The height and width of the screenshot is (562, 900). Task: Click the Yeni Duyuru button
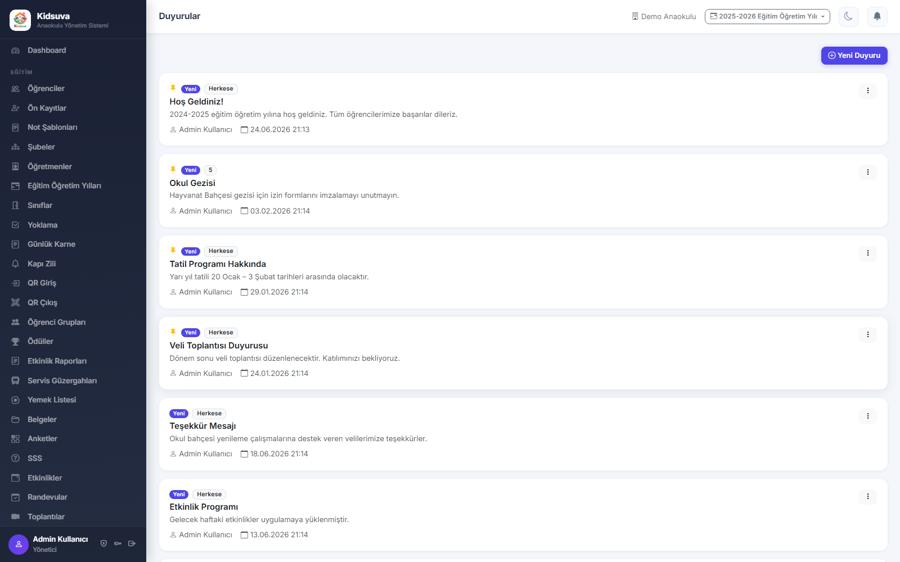pos(854,56)
